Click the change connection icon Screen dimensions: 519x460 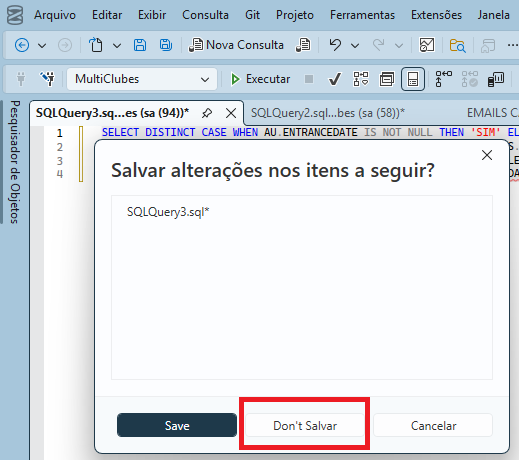tap(47, 79)
